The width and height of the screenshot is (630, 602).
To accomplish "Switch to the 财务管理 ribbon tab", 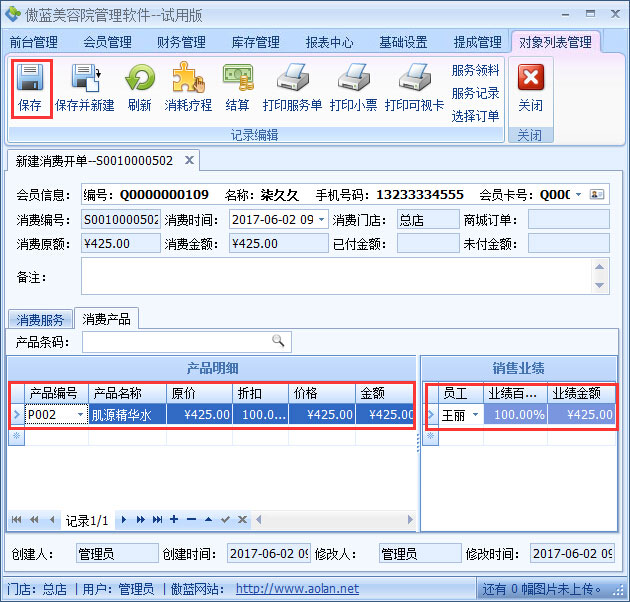I will point(181,42).
